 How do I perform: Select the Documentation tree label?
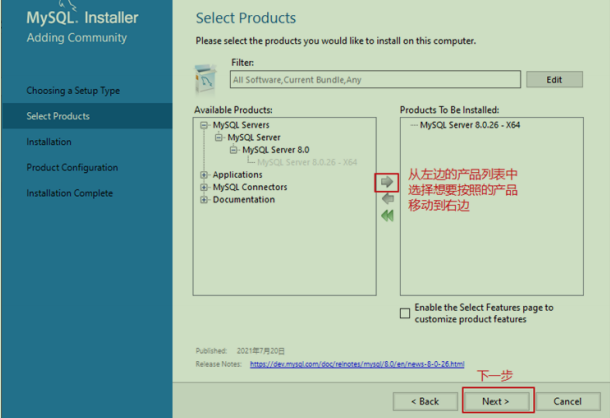click(x=244, y=200)
